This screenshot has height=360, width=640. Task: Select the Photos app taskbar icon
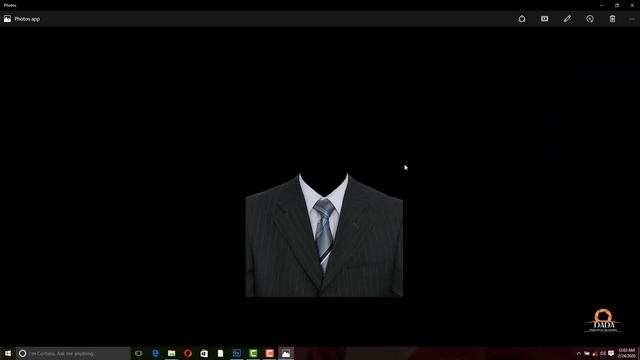pos(286,353)
